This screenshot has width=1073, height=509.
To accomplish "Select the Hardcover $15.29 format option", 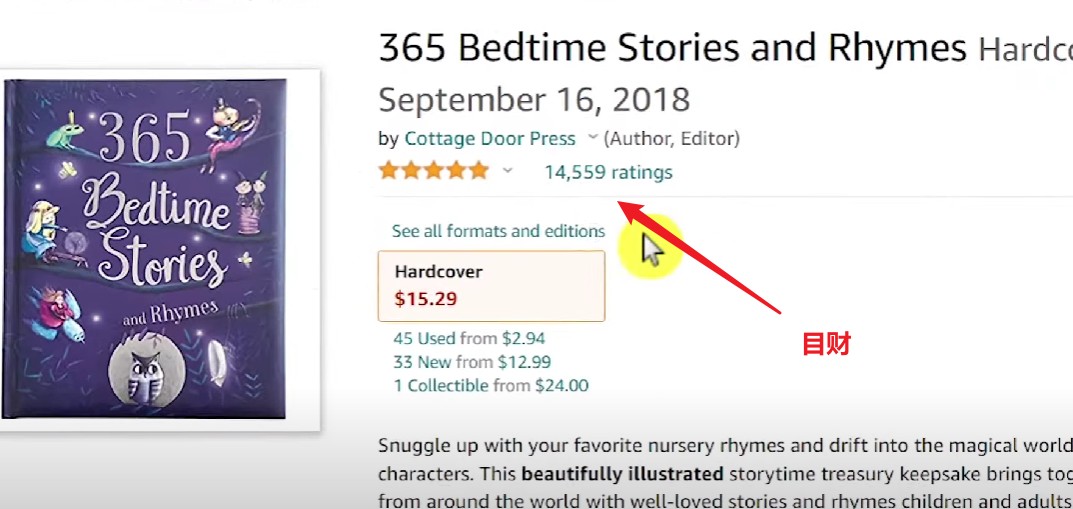I will click(x=491, y=286).
